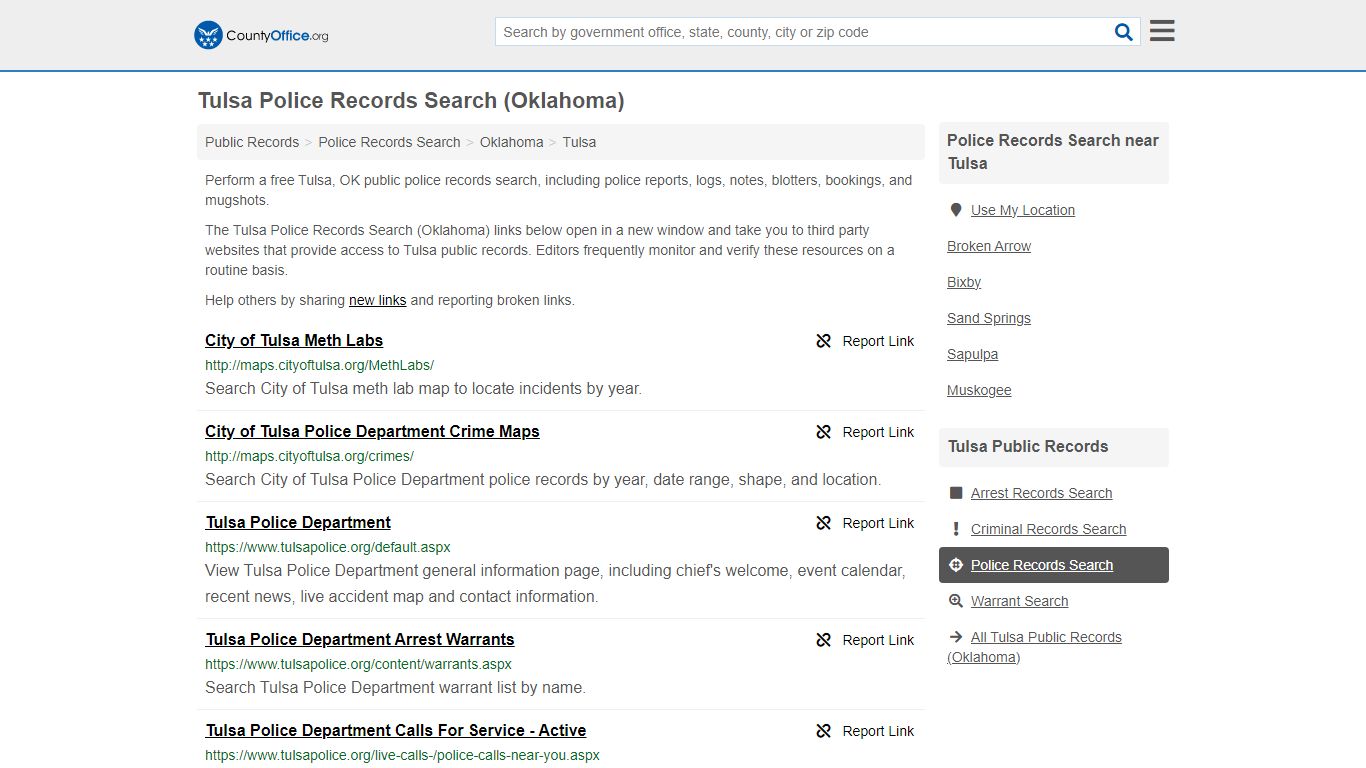
Task: Choose Sand Springs nearby city
Action: tap(989, 318)
